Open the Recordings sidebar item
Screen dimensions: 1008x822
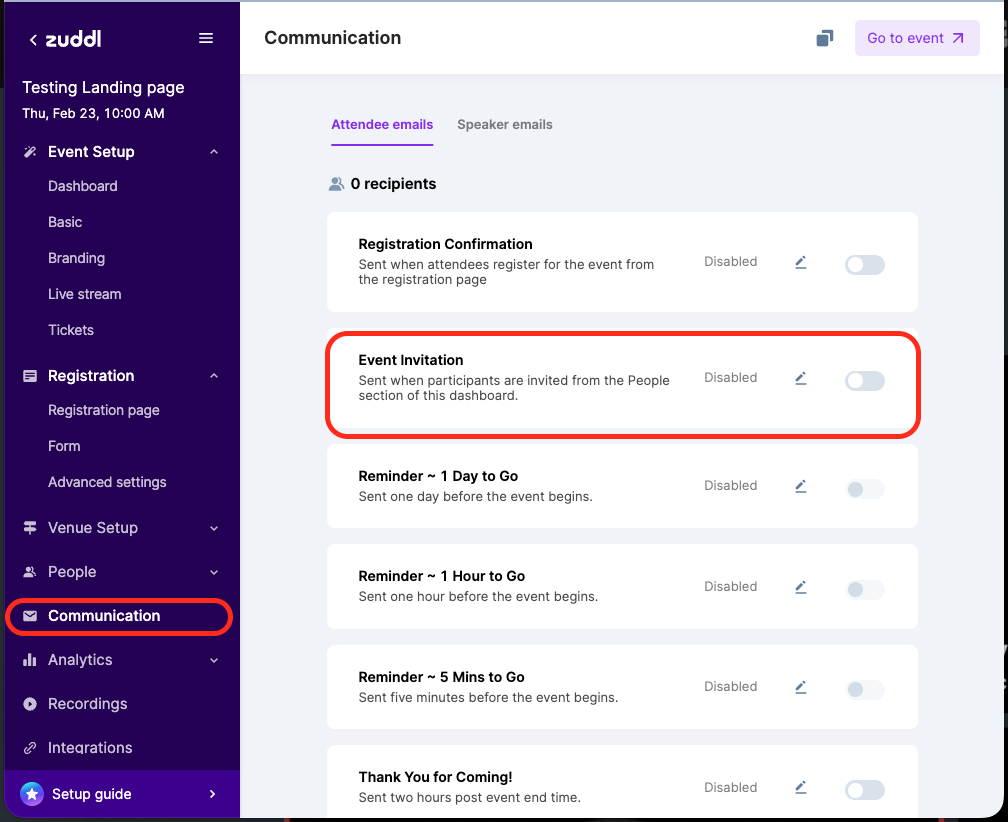tap(87, 704)
